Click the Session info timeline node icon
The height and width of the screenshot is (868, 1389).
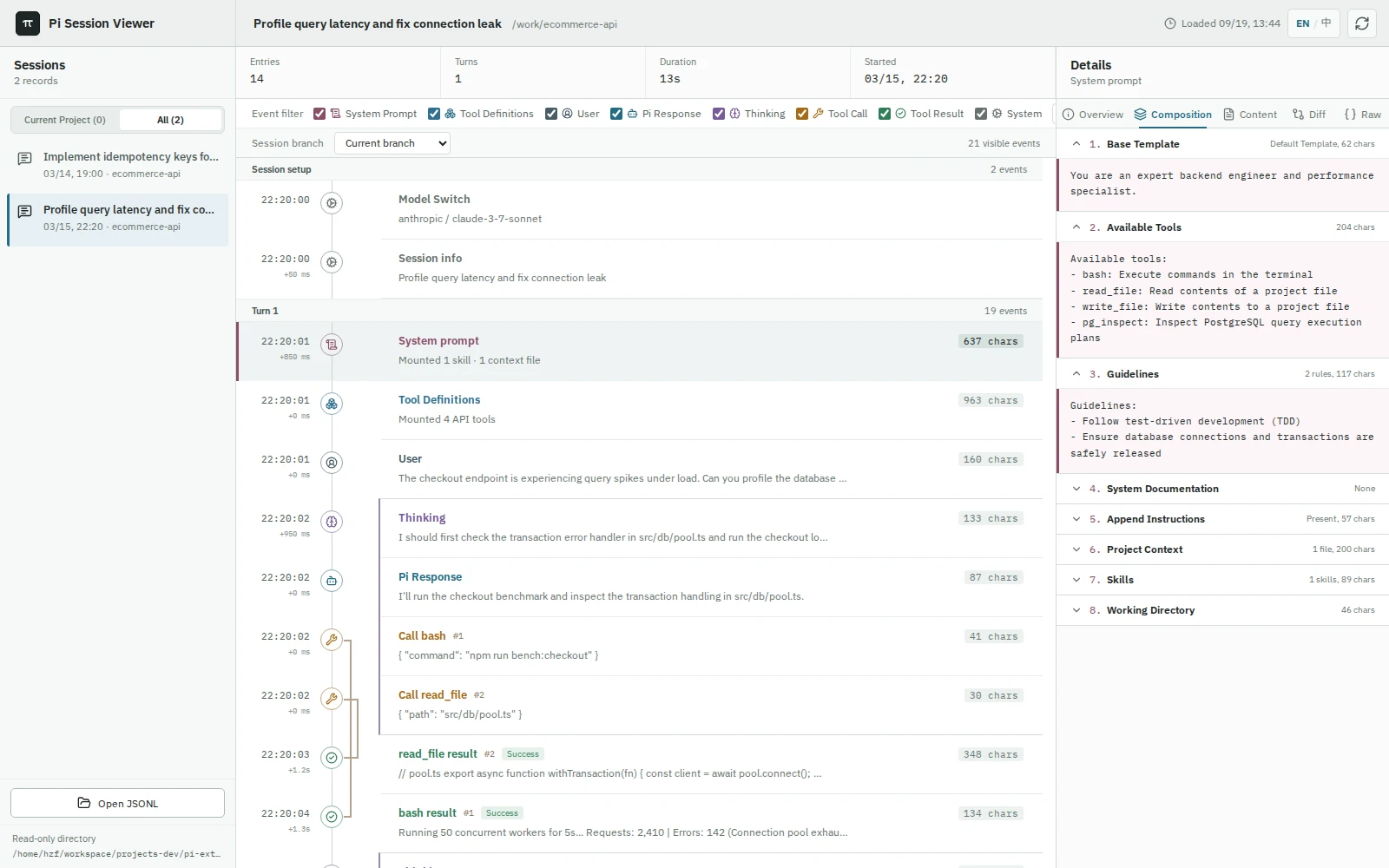tap(332, 262)
